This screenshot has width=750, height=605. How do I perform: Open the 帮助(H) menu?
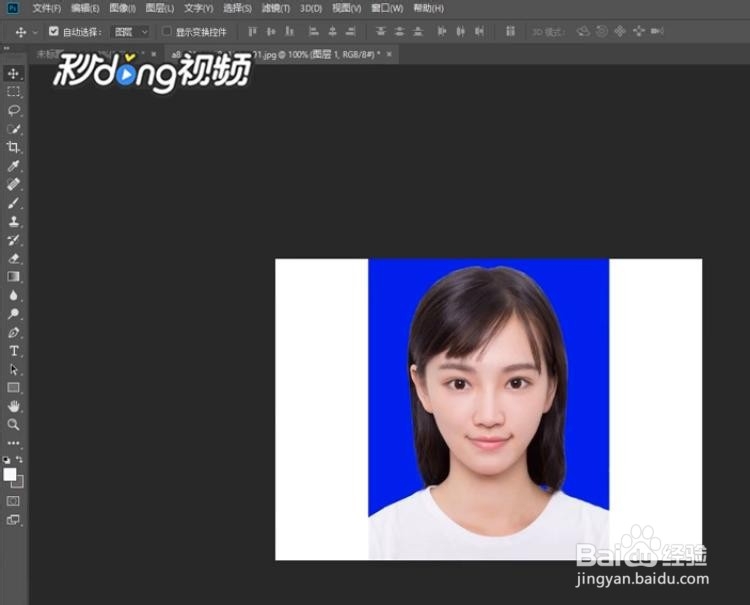tap(429, 8)
